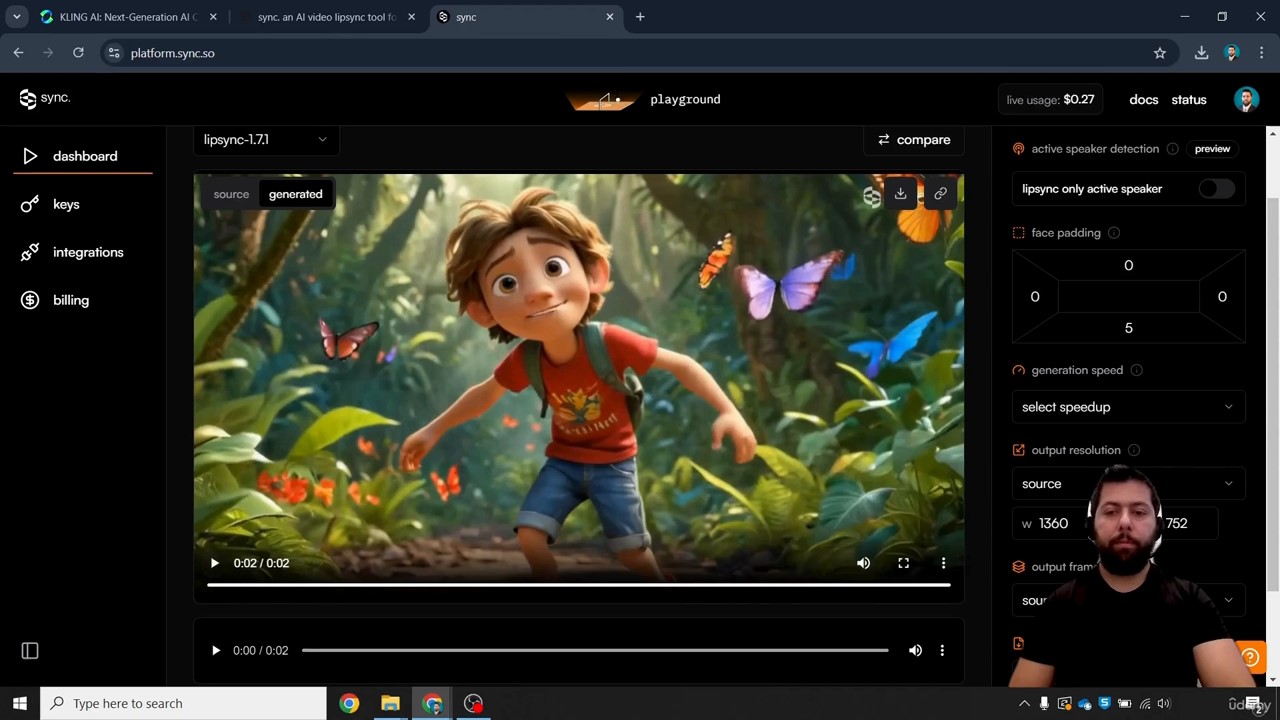Edit the right face padding value
The height and width of the screenshot is (720, 1280).
tap(1222, 297)
